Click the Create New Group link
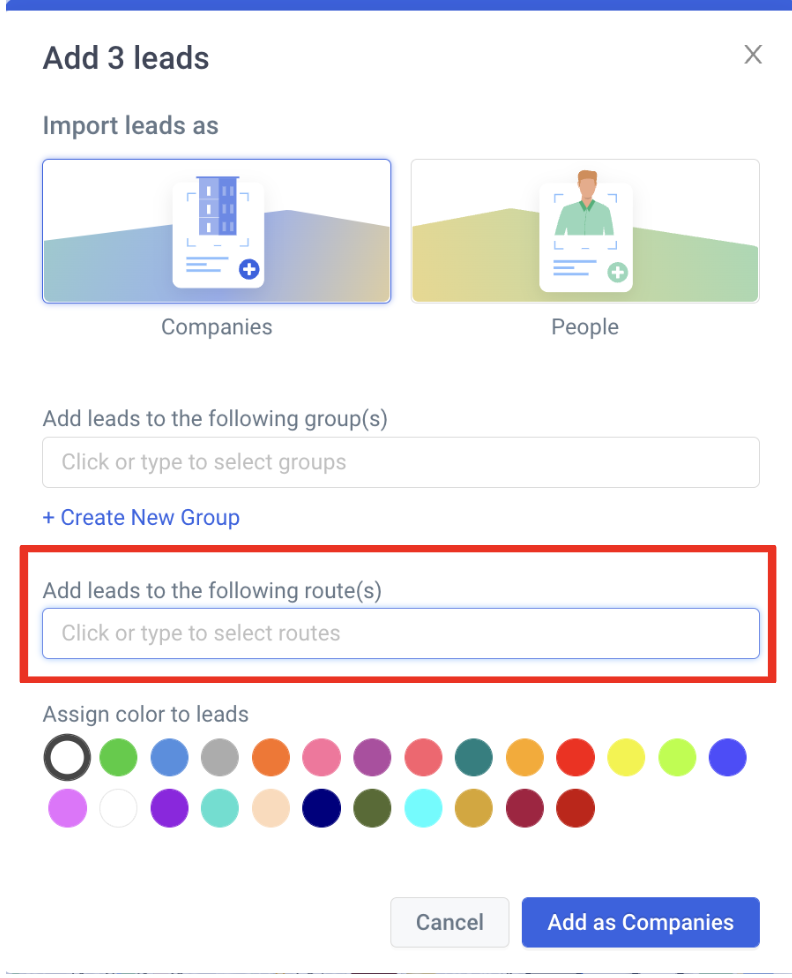Screen dimensions: 792x978 tap(141, 517)
